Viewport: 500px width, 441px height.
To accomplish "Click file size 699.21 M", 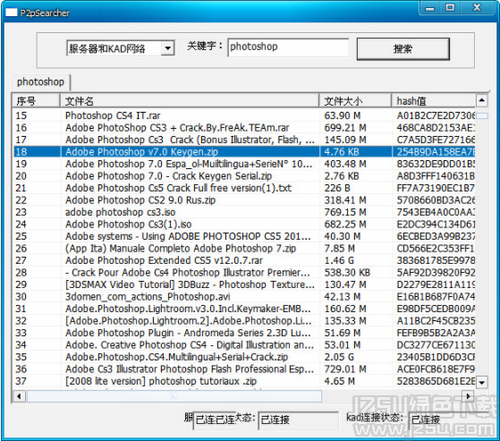I will tap(345, 128).
